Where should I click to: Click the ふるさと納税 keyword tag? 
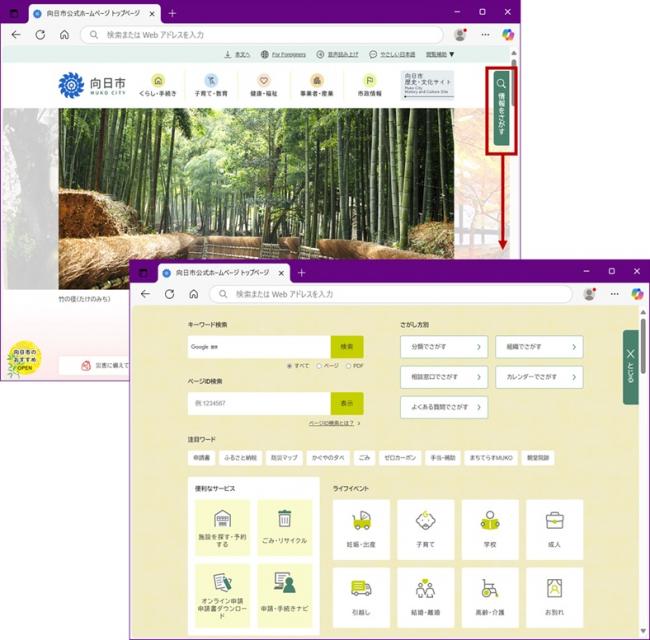[x=241, y=457]
